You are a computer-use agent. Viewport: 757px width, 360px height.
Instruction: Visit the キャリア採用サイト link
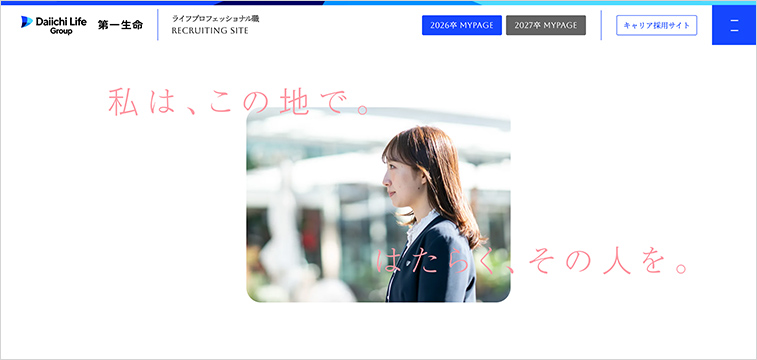(x=657, y=25)
